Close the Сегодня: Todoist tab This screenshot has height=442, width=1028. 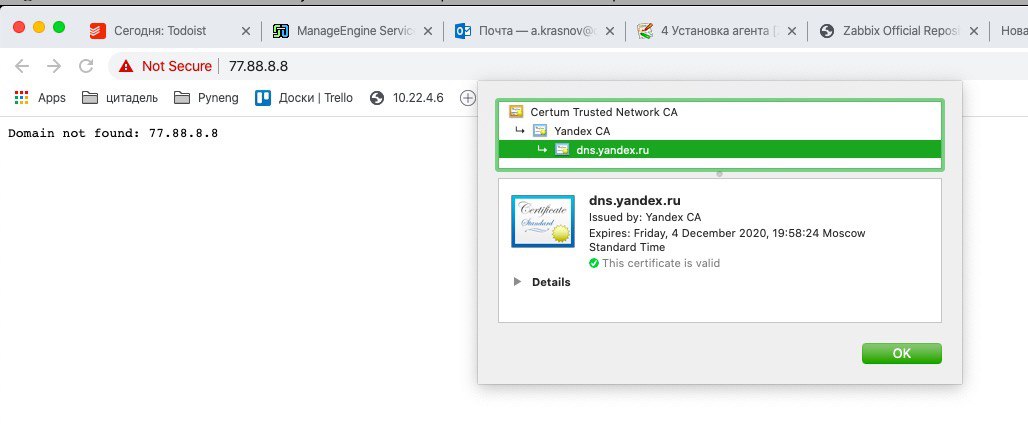(246, 31)
